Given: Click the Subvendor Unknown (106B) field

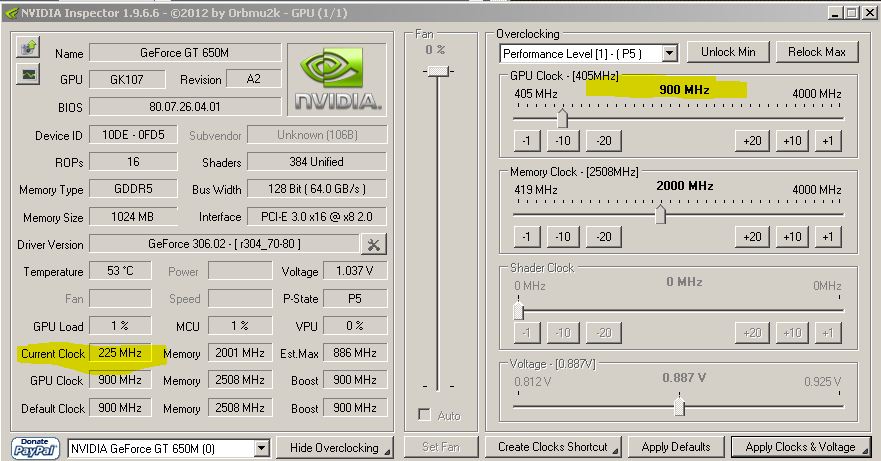Looking at the screenshot, I should pyautogui.click(x=317, y=135).
